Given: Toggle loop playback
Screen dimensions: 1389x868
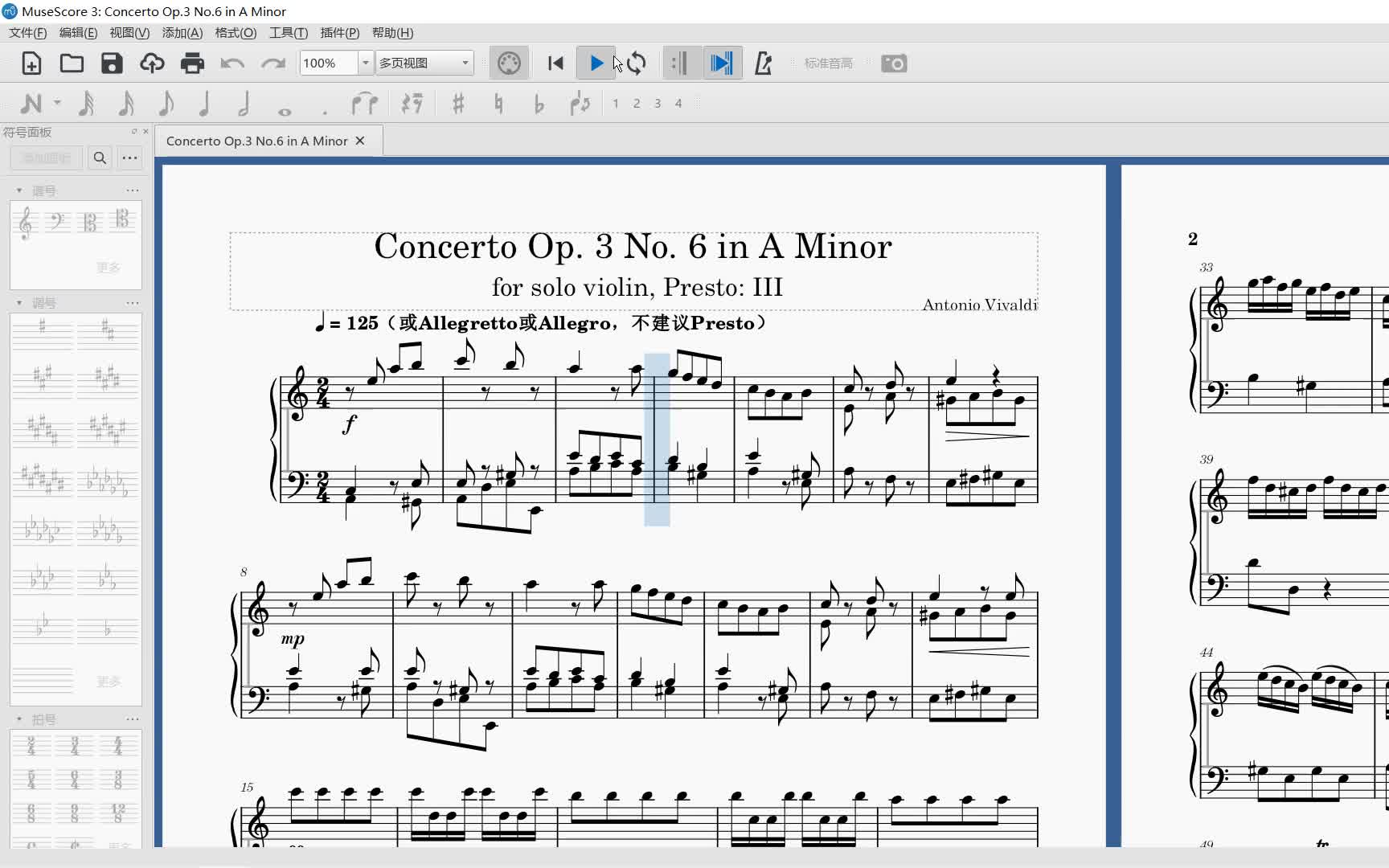Looking at the screenshot, I should click(x=637, y=63).
